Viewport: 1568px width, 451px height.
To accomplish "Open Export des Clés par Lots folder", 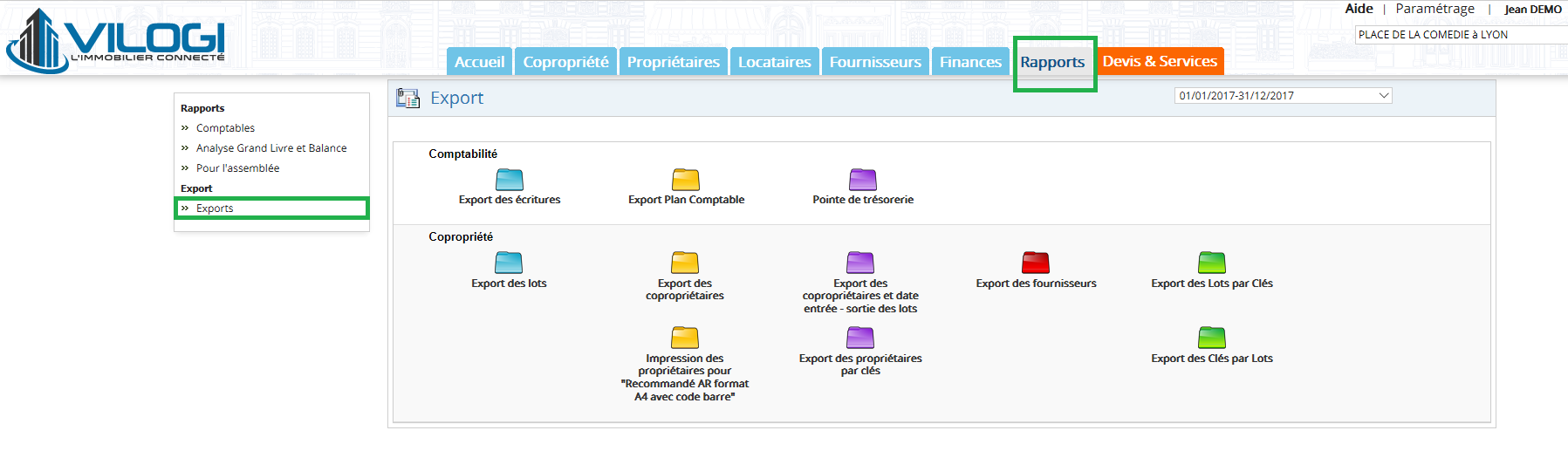I will click(x=1212, y=338).
